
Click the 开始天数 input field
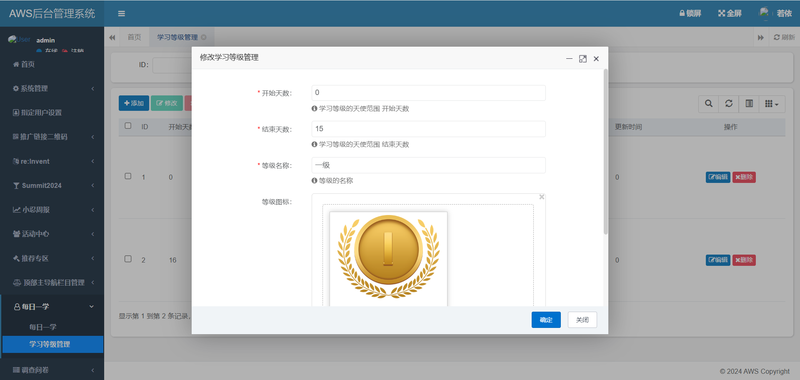point(428,93)
